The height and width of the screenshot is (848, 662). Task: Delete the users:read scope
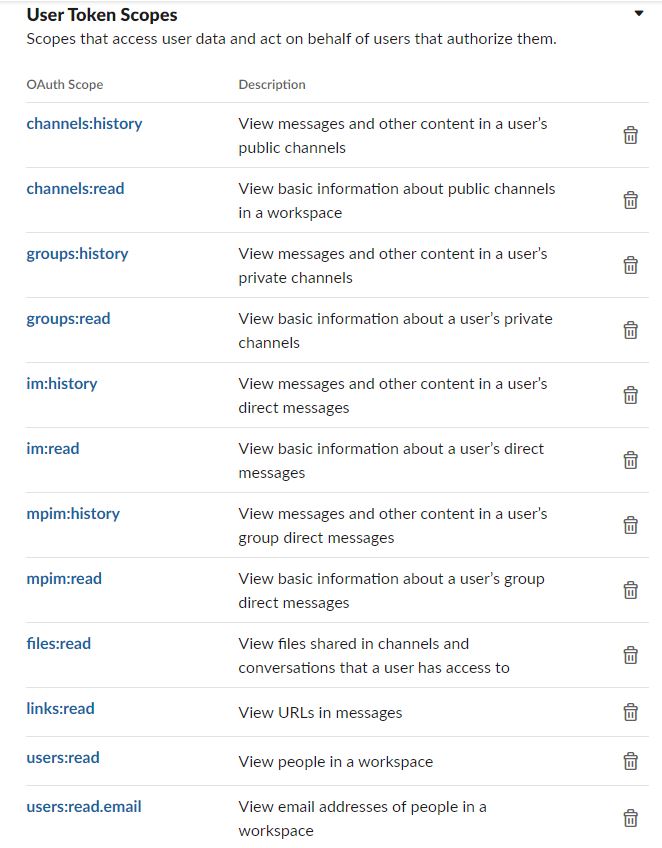[631, 760]
